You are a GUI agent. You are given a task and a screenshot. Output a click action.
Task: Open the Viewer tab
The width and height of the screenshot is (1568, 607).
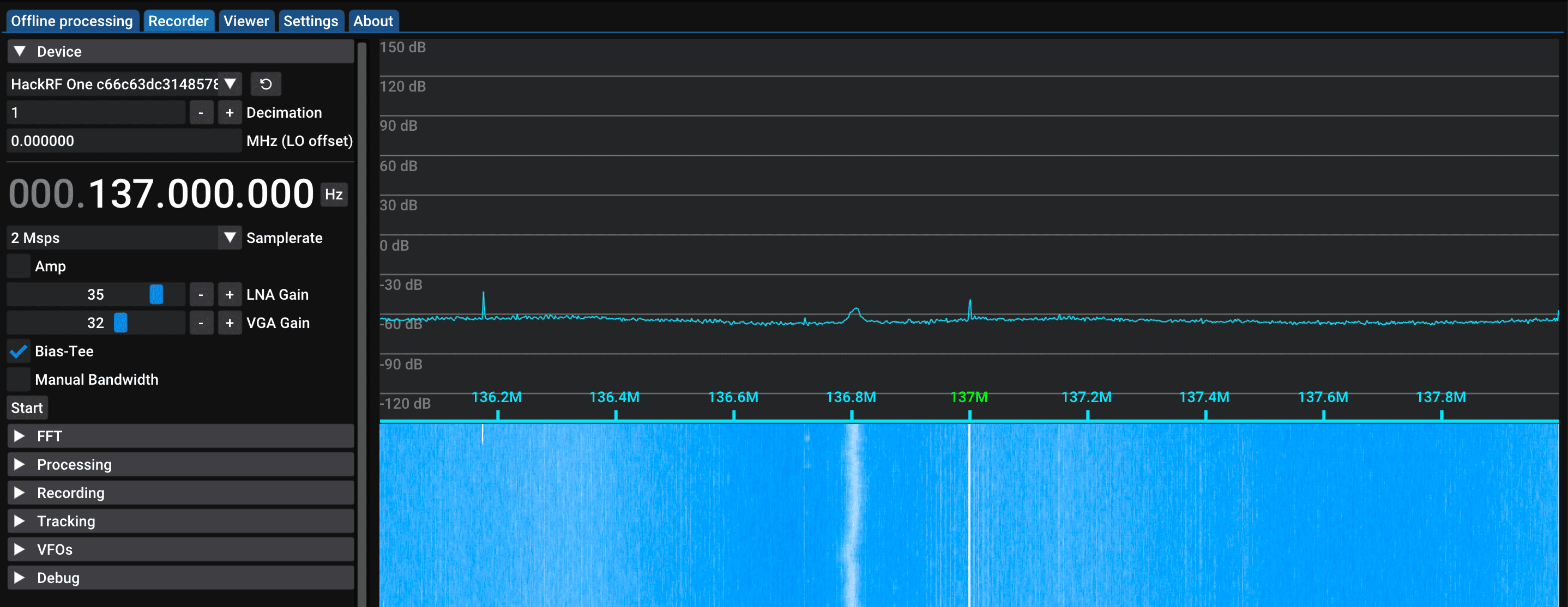pyautogui.click(x=246, y=21)
